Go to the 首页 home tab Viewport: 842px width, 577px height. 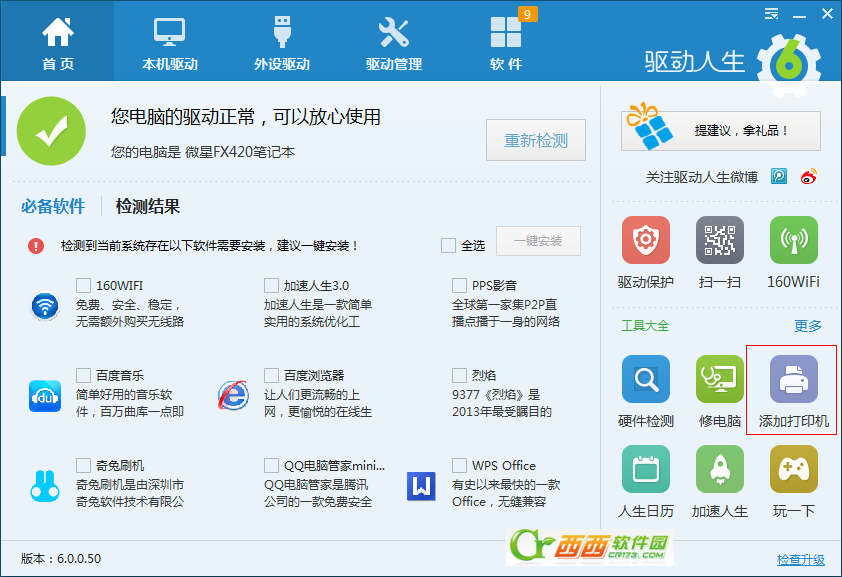(57, 43)
